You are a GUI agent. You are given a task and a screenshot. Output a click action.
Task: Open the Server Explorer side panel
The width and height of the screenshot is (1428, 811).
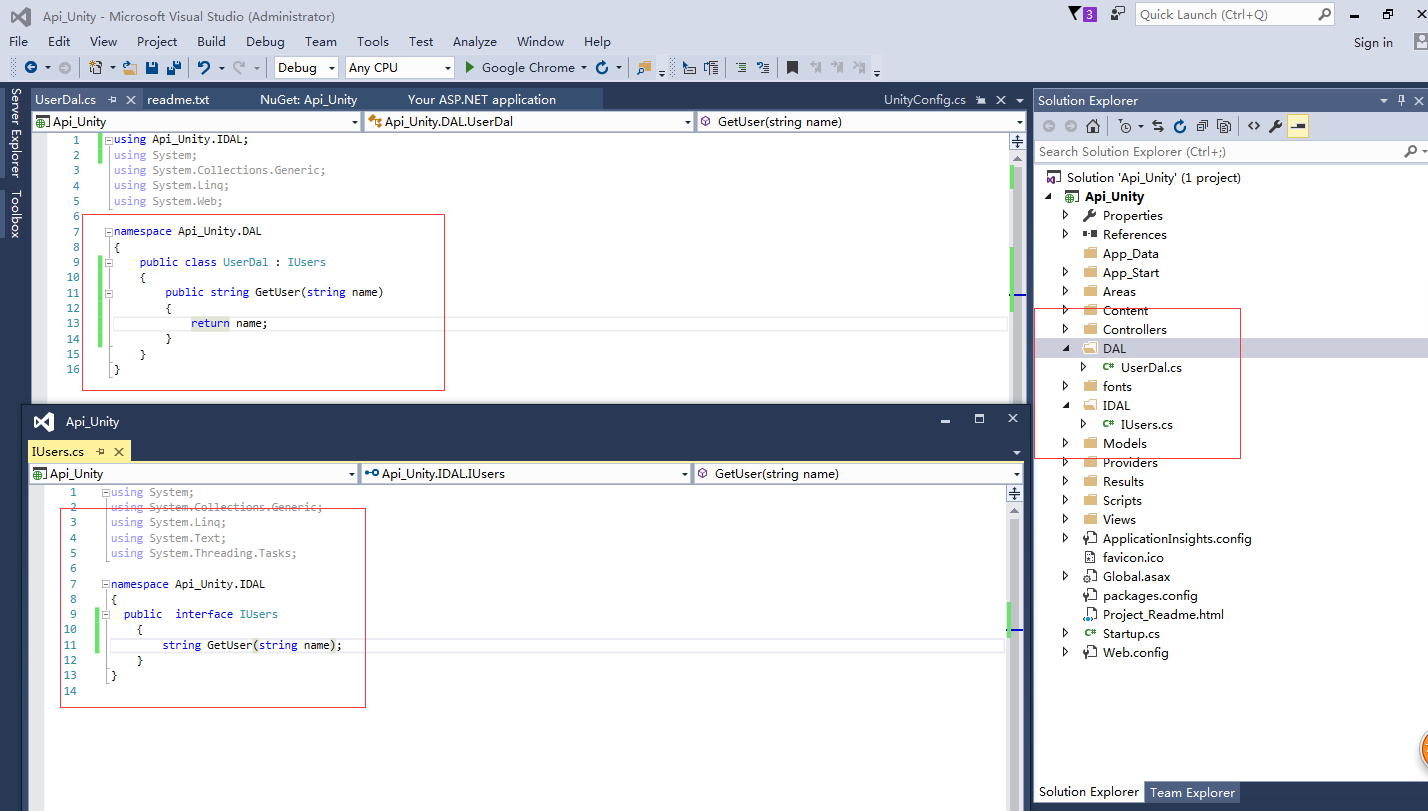point(15,134)
